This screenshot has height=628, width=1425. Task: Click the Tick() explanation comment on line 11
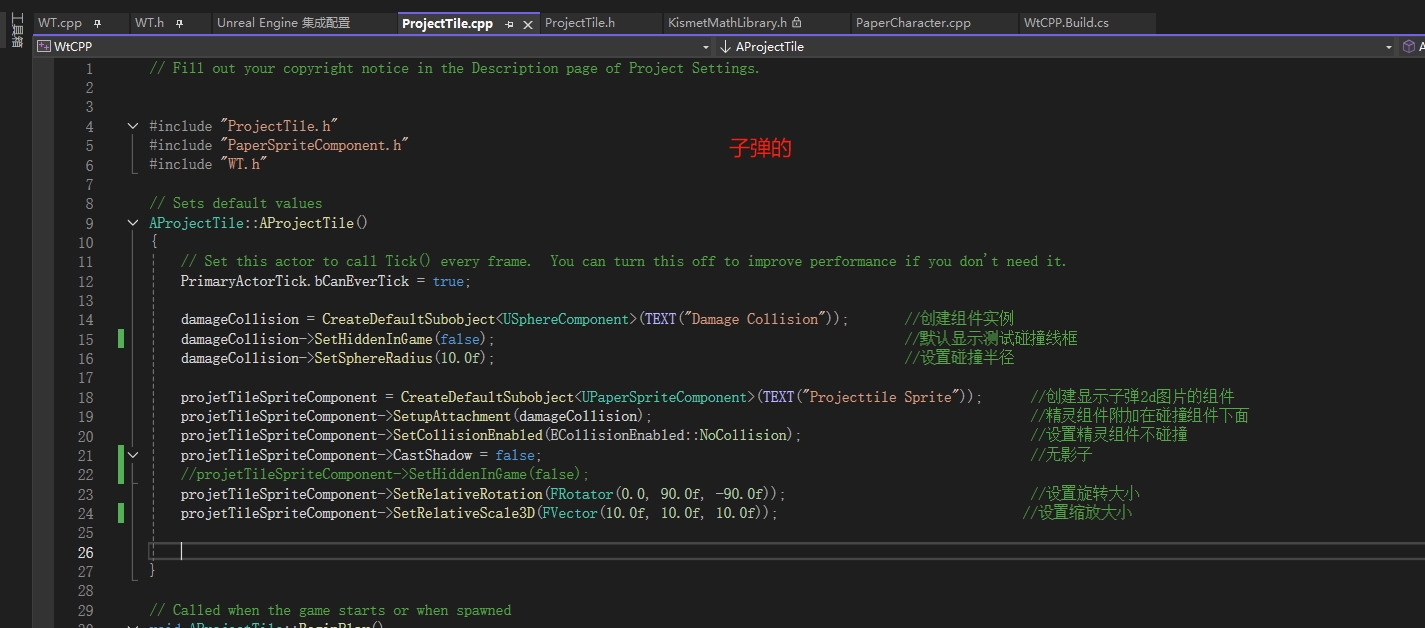click(x=624, y=261)
